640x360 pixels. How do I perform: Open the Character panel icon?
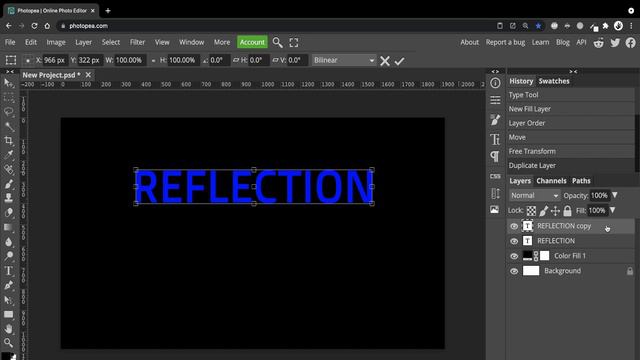pos(495,140)
